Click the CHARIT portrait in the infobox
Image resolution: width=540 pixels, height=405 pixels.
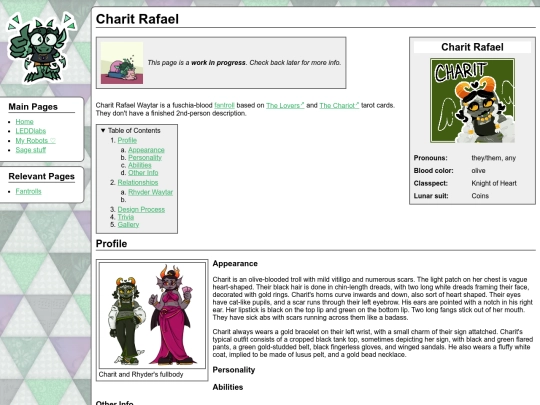tap(472, 101)
